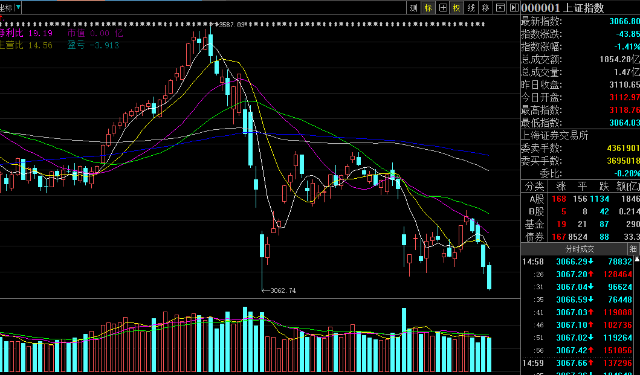Click the 净利比 19.19 indicator label
This screenshot has height=375, width=640.
(x=27, y=33)
